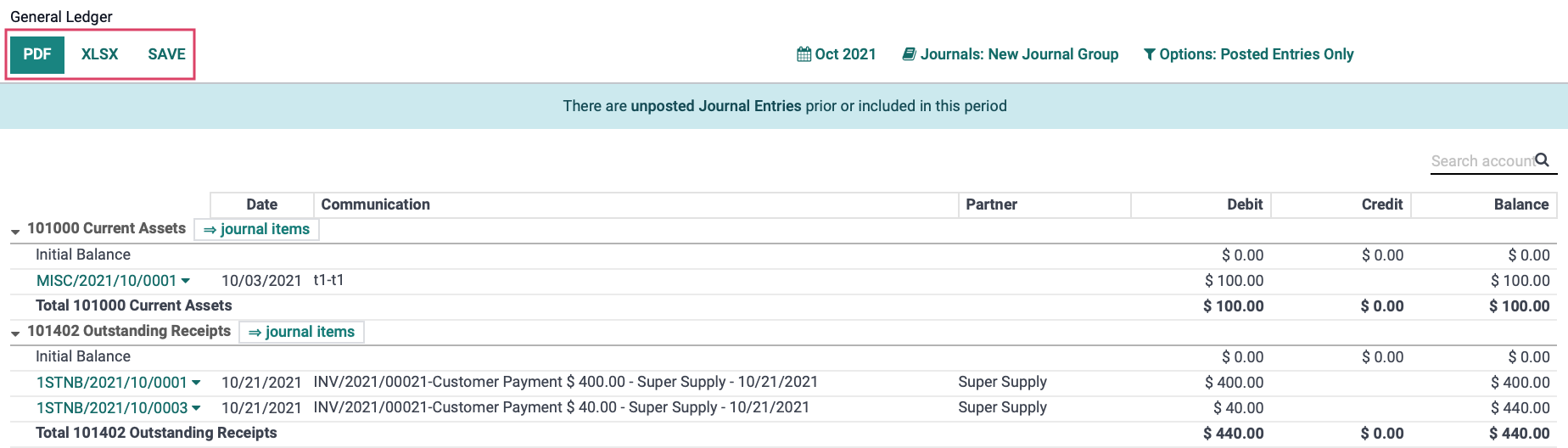This screenshot has height=448, width=1568.
Task: Open journal items for Current Assets
Action: 256,229
